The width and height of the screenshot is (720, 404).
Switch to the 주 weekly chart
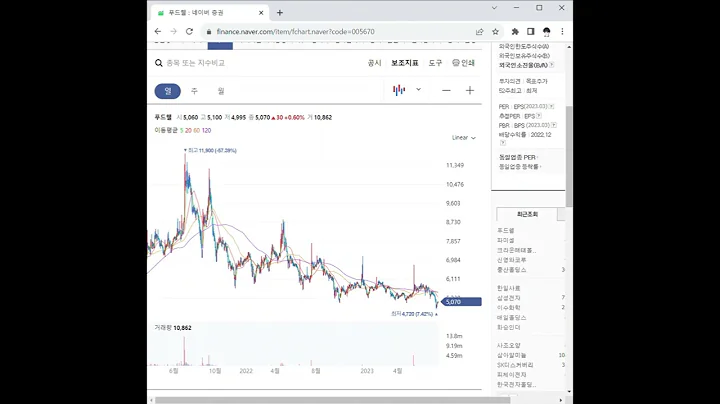pos(194,91)
